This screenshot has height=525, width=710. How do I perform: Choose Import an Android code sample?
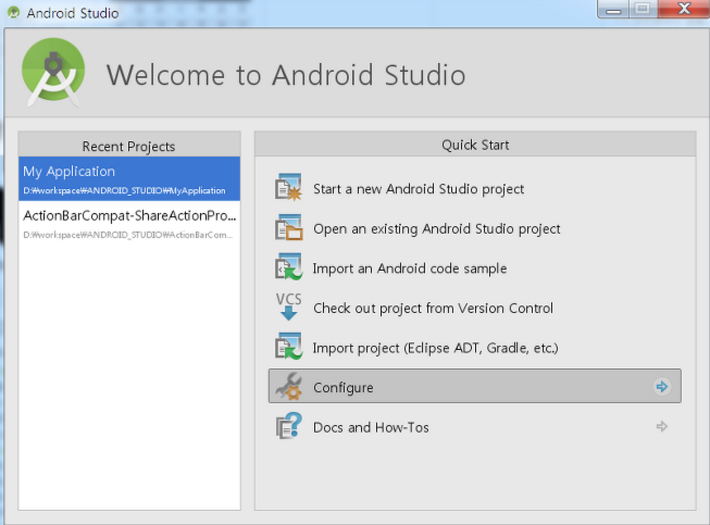coord(410,269)
